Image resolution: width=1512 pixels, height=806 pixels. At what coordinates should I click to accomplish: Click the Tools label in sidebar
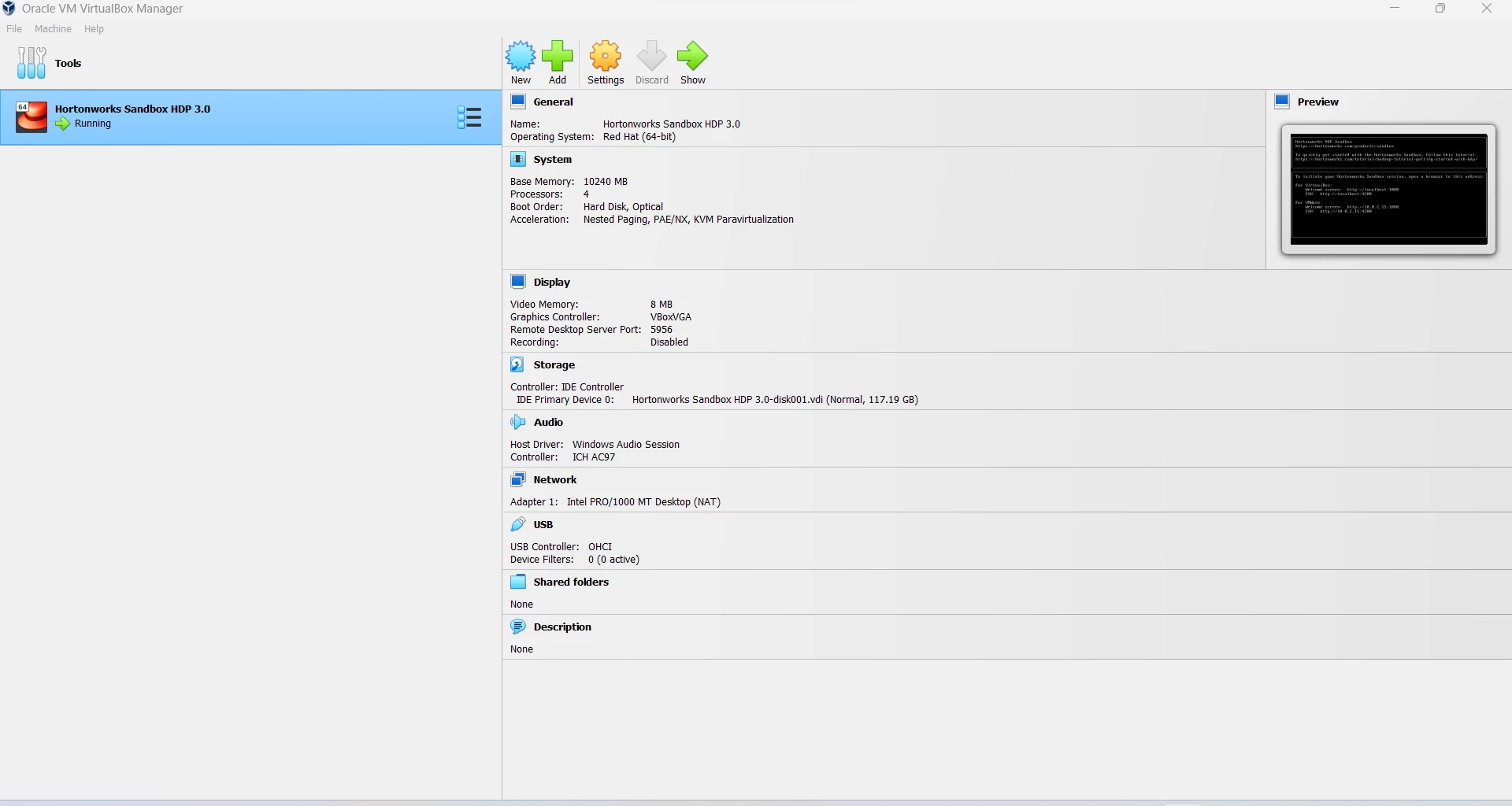coord(68,63)
